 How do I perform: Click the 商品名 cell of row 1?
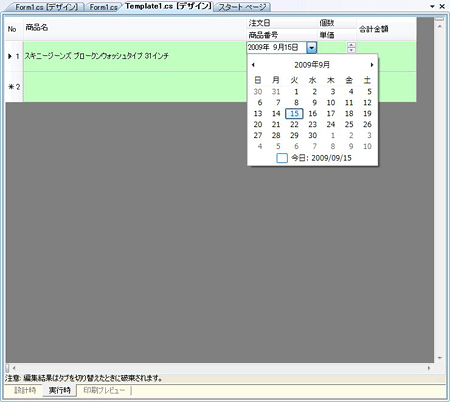135,56
